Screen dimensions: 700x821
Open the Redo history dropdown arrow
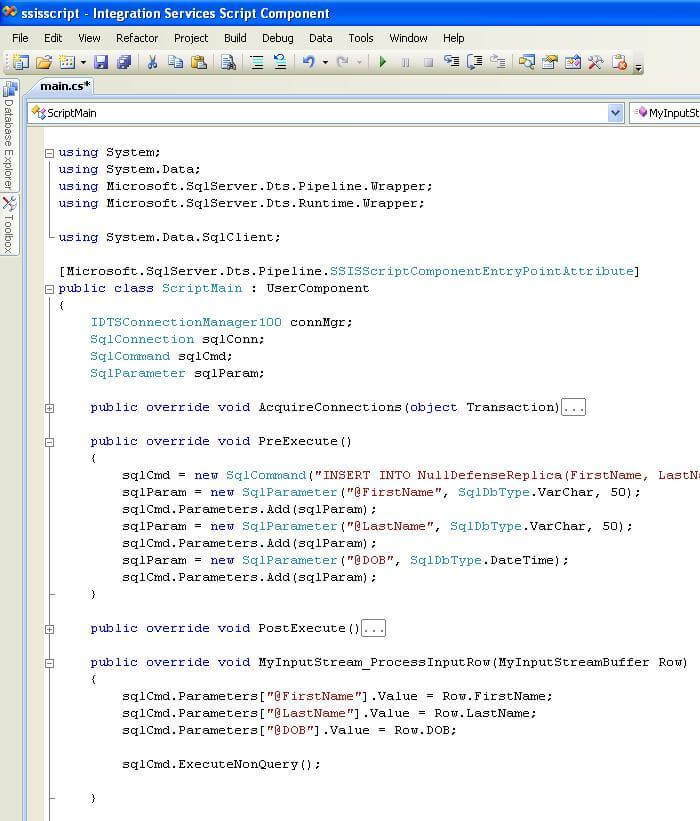coord(359,62)
